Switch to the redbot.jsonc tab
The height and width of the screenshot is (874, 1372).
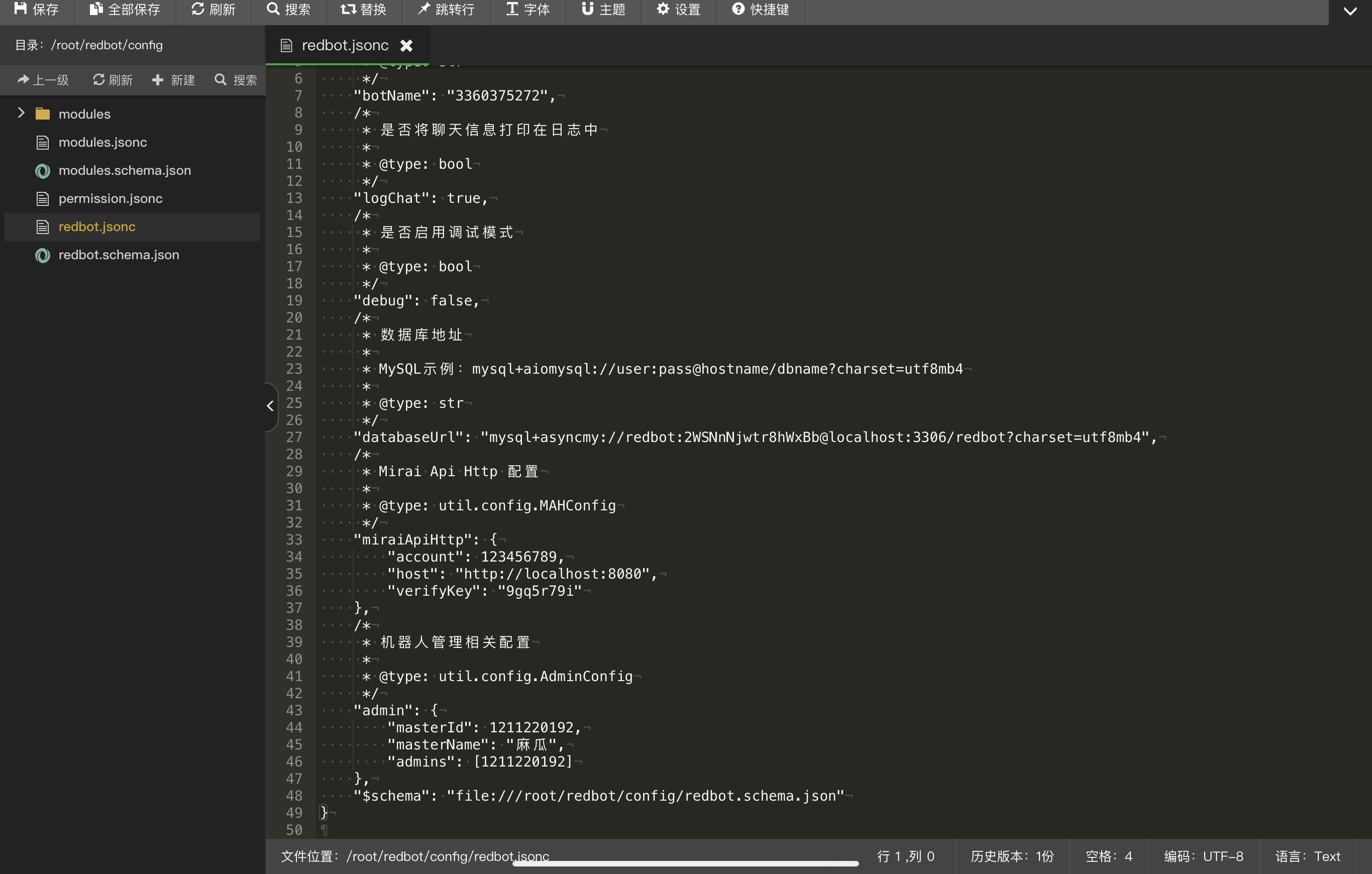[x=336, y=45]
